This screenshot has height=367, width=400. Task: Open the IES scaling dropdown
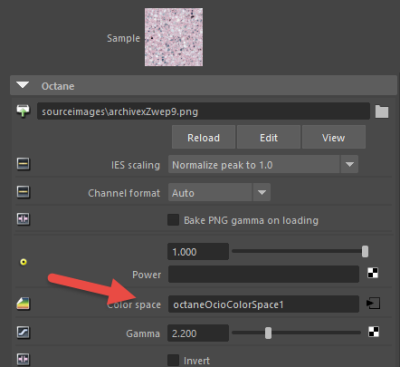click(263, 164)
